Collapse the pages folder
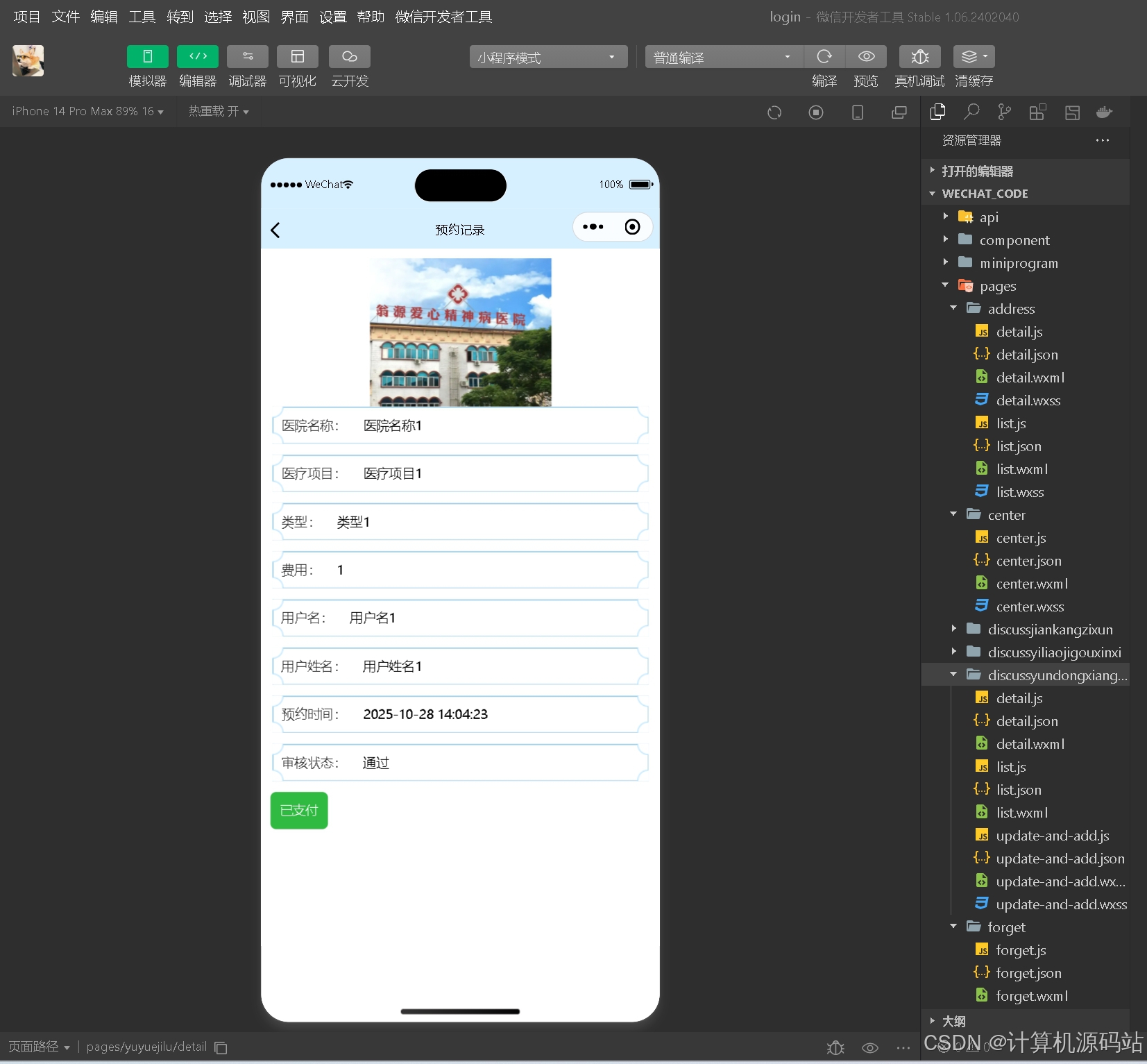The image size is (1147, 1064). coord(1026,286)
